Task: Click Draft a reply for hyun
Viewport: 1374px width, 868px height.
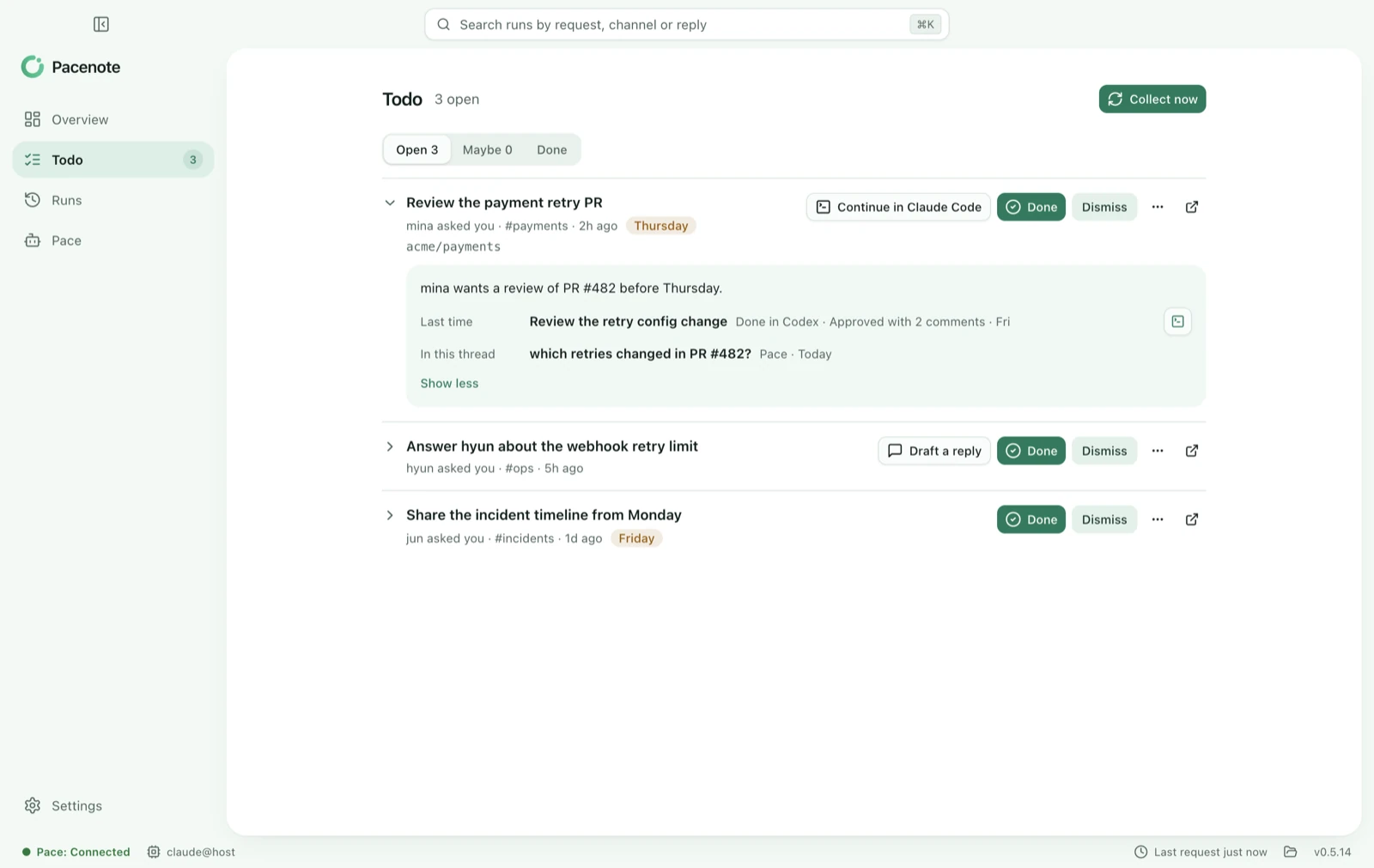Action: [x=934, y=451]
